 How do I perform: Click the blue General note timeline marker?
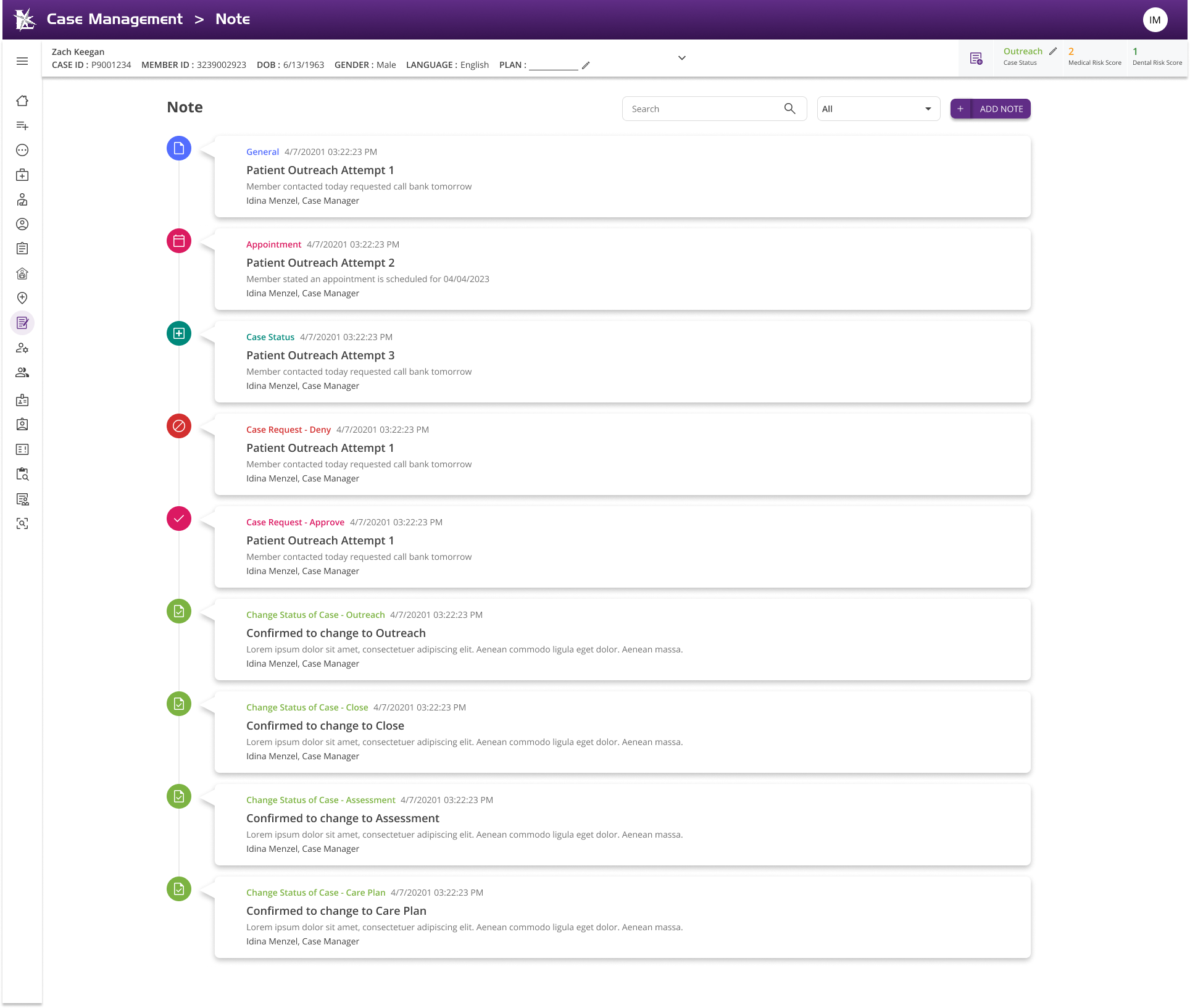(179, 148)
